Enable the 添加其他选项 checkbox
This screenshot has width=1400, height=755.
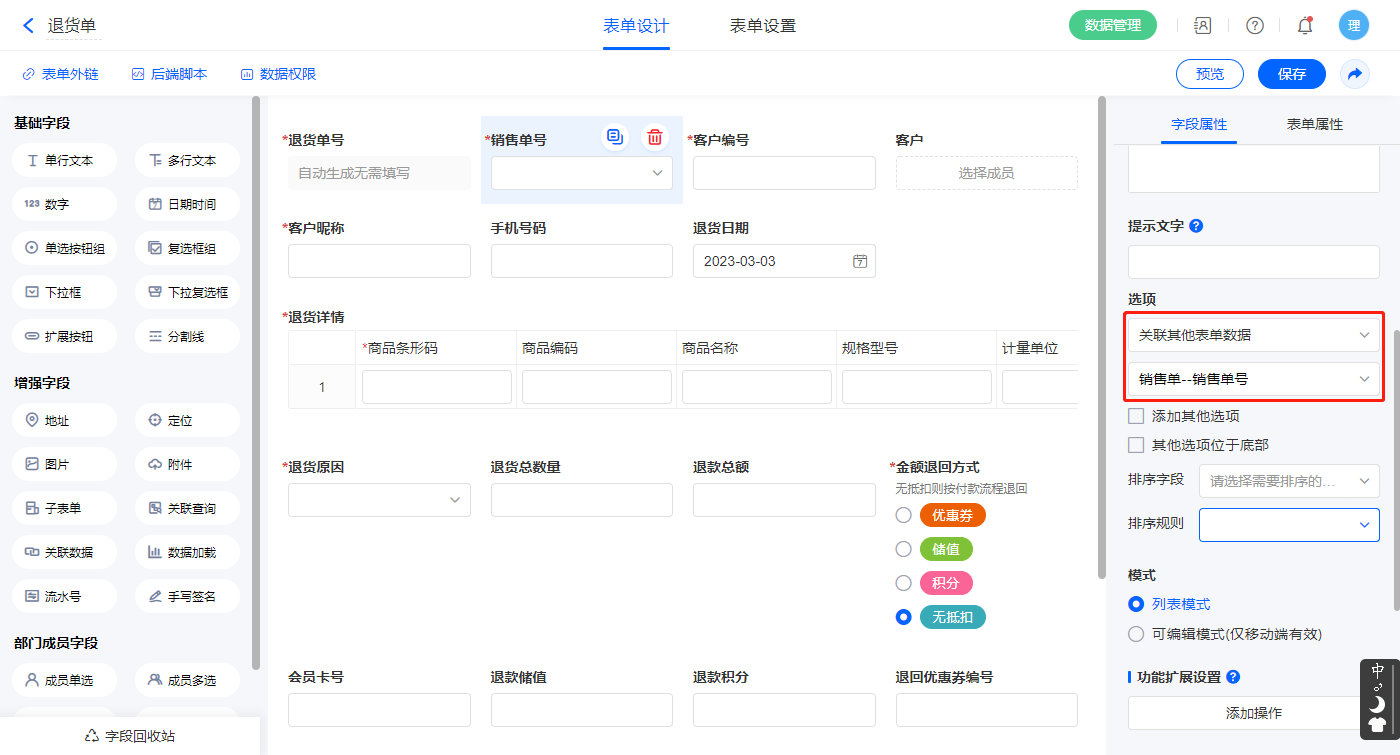tap(1136, 416)
